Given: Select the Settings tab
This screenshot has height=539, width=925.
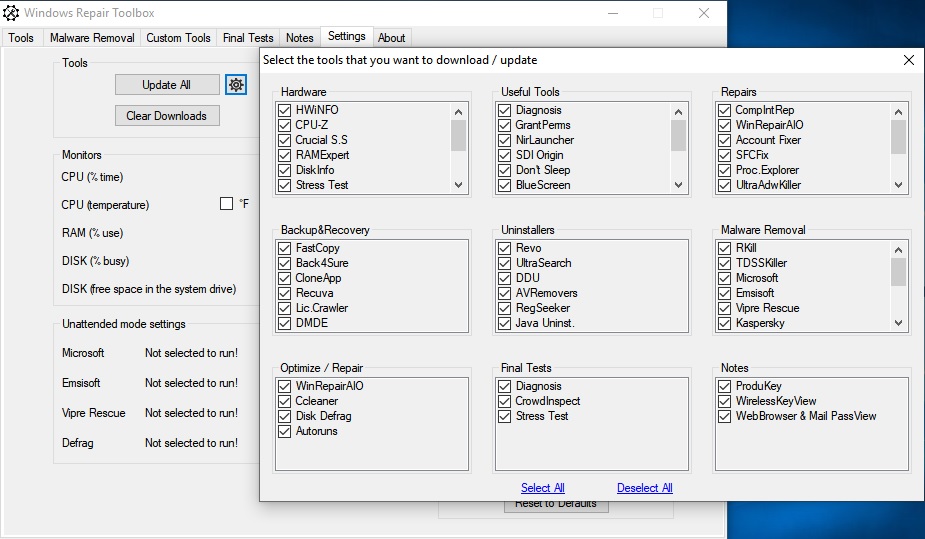Looking at the screenshot, I should (x=347, y=37).
